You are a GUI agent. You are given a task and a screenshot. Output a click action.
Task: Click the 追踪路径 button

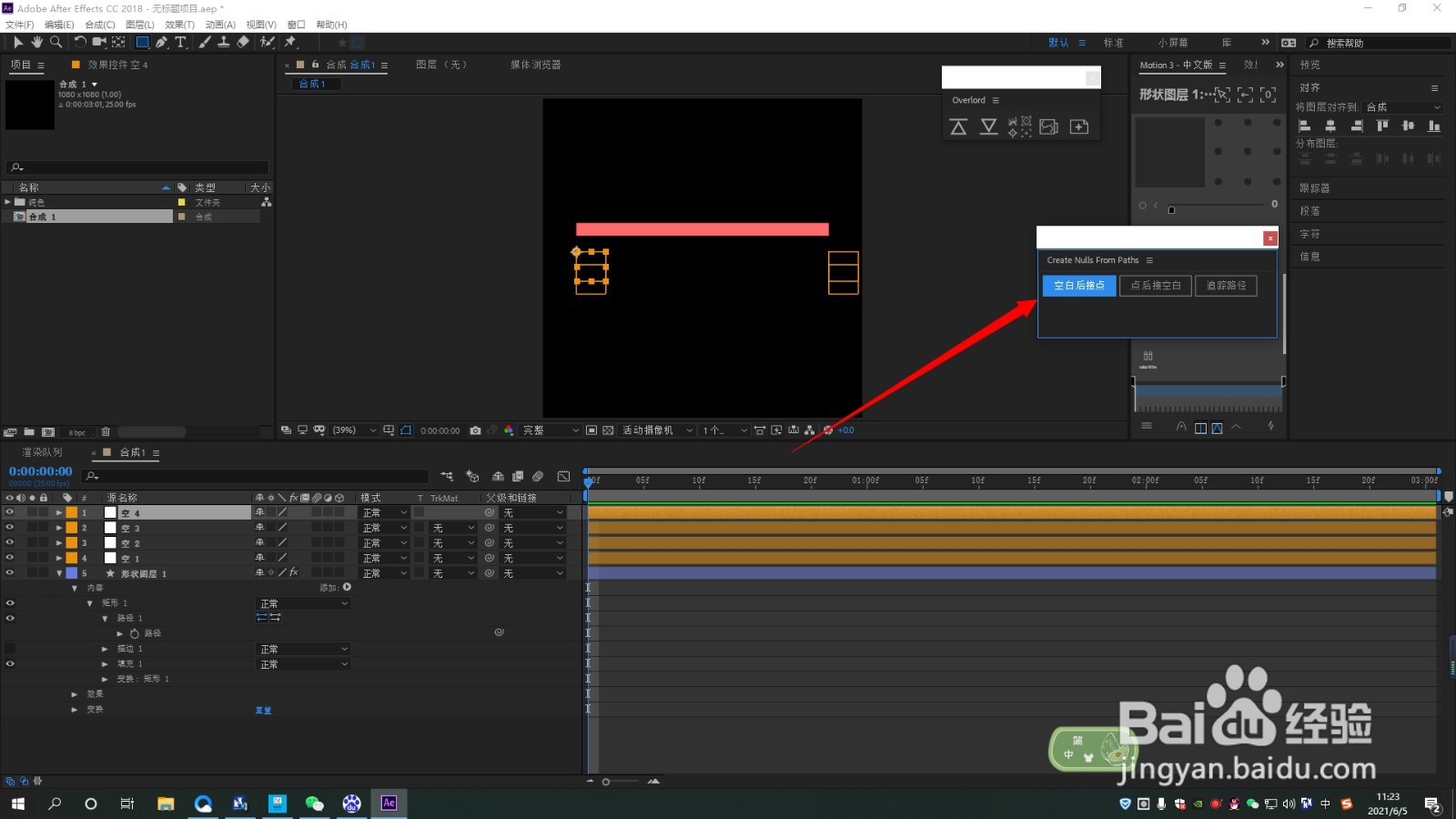click(1227, 286)
